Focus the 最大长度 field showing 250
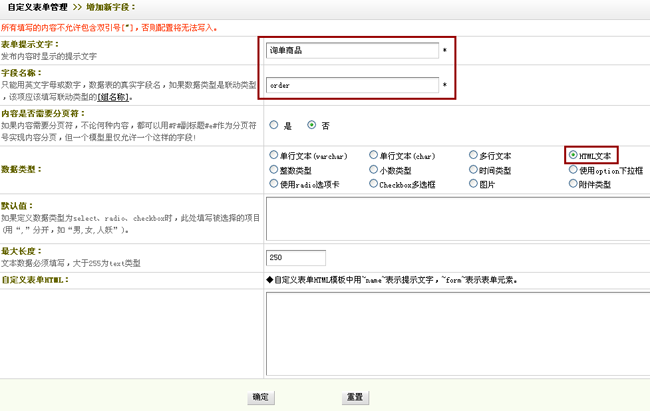This screenshot has height=411, width=650. tap(296, 258)
